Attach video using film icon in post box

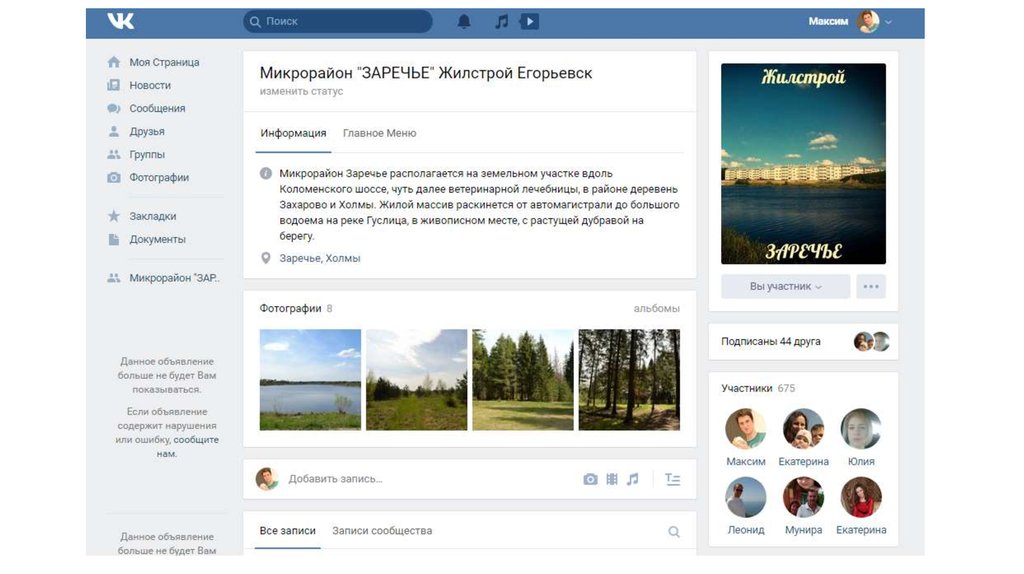pos(612,479)
